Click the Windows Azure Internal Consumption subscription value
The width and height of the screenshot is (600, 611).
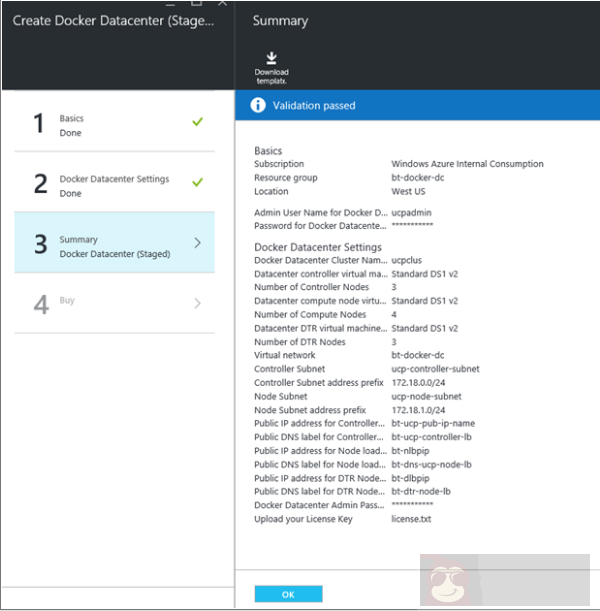point(467,164)
